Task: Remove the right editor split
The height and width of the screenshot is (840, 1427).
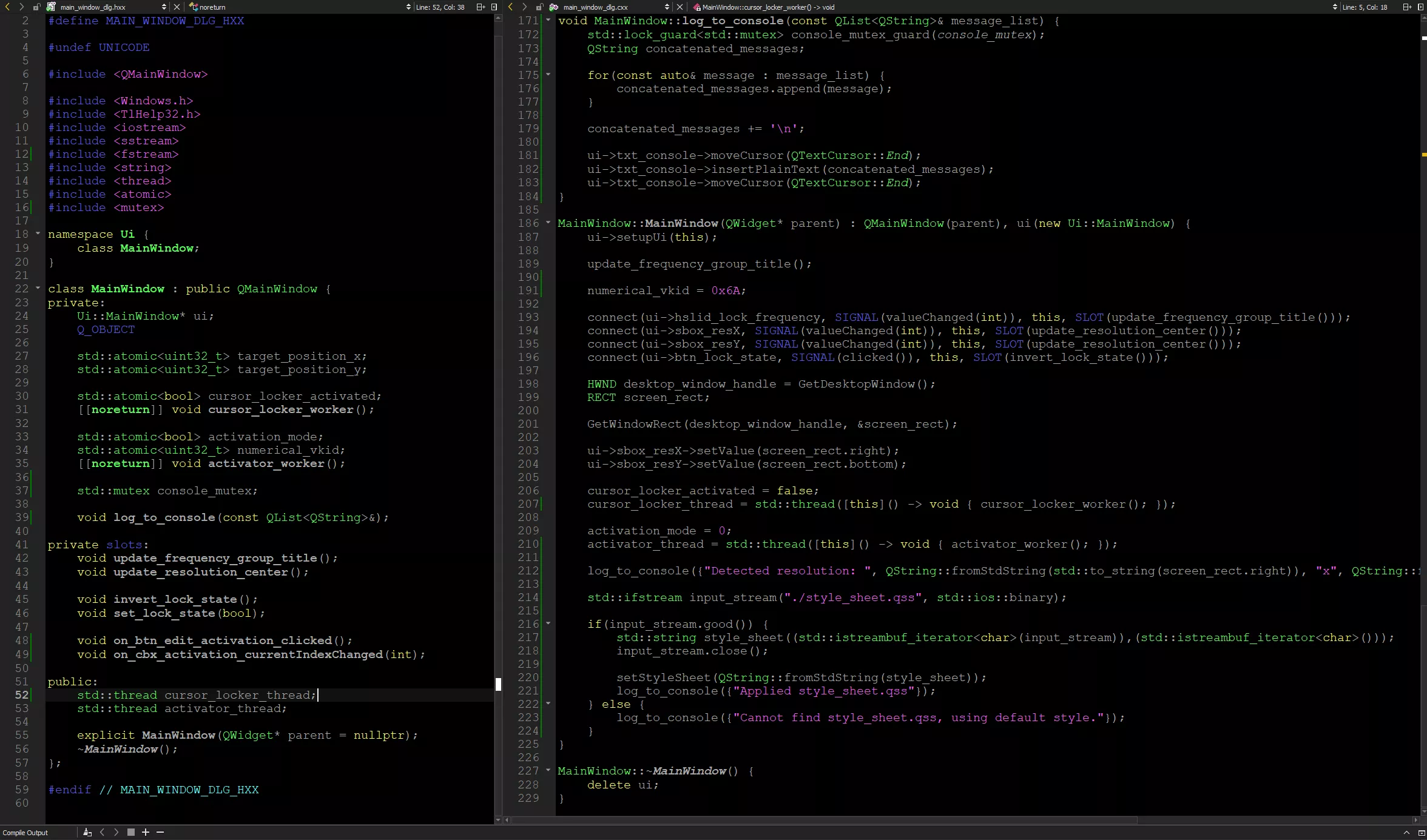Action: click(1420, 7)
